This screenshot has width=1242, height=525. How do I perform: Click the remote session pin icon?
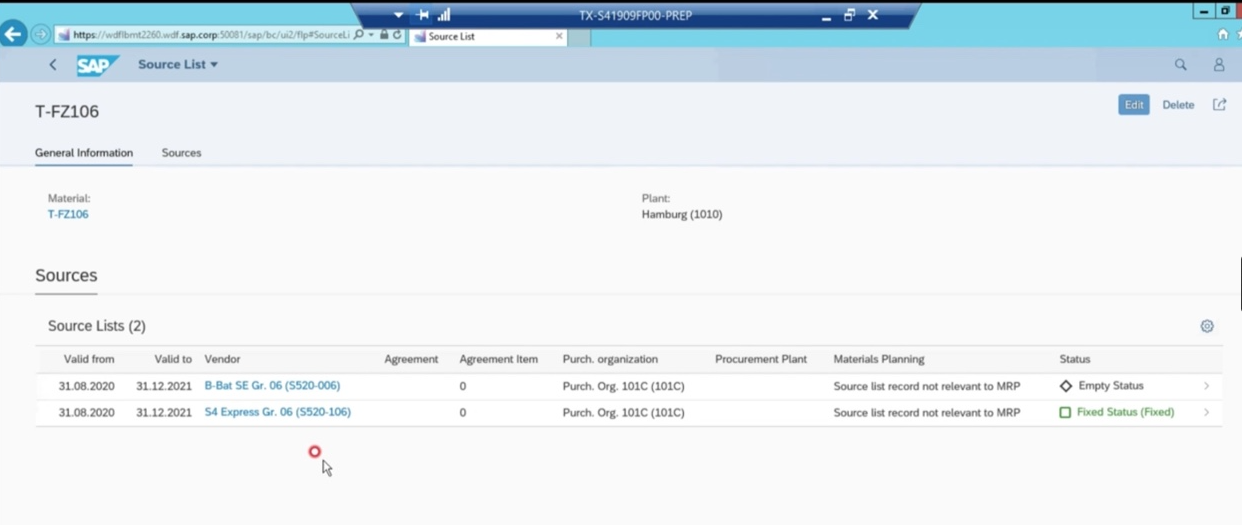(422, 15)
